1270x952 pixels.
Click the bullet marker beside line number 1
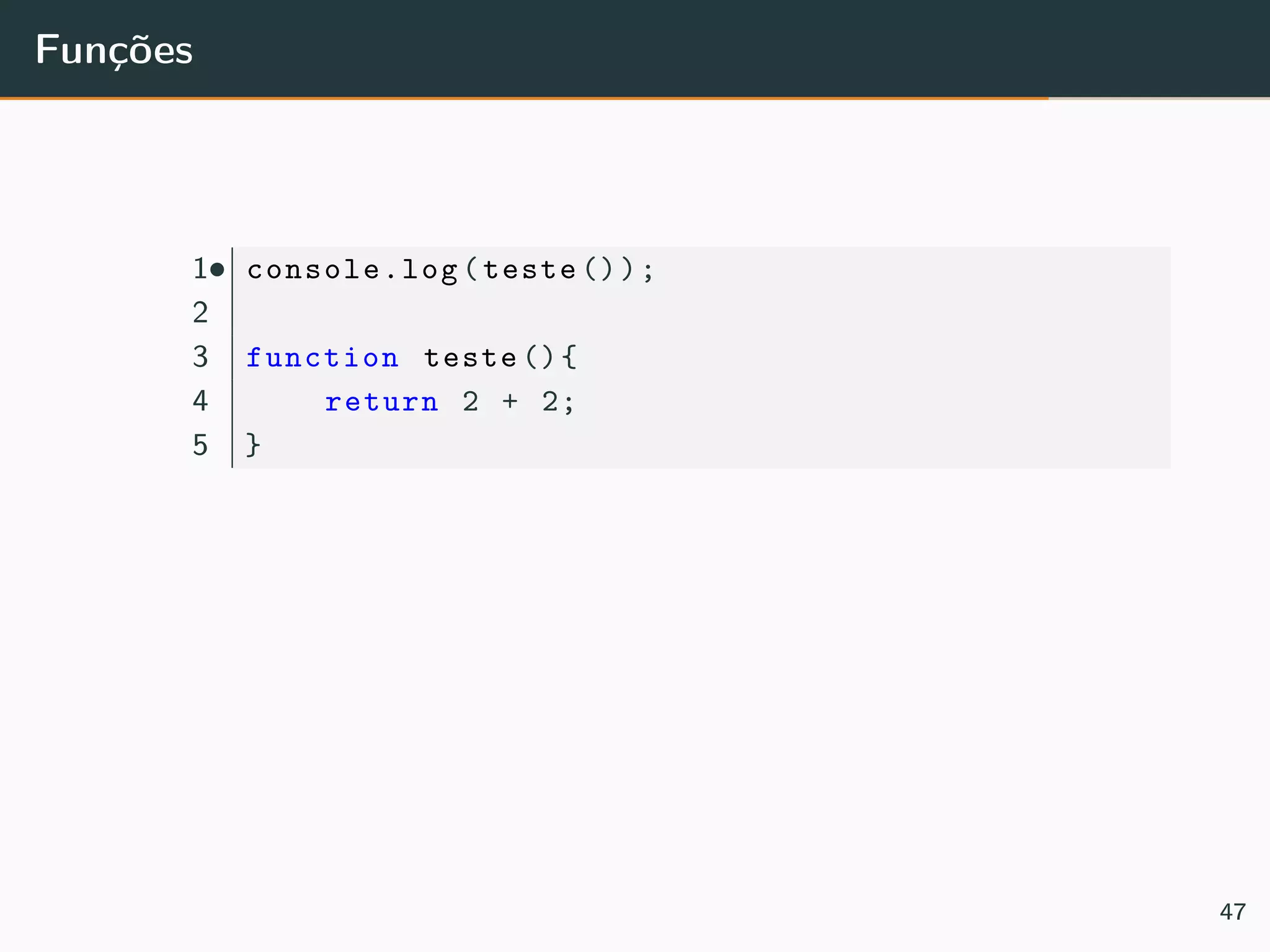pyautogui.click(x=217, y=270)
